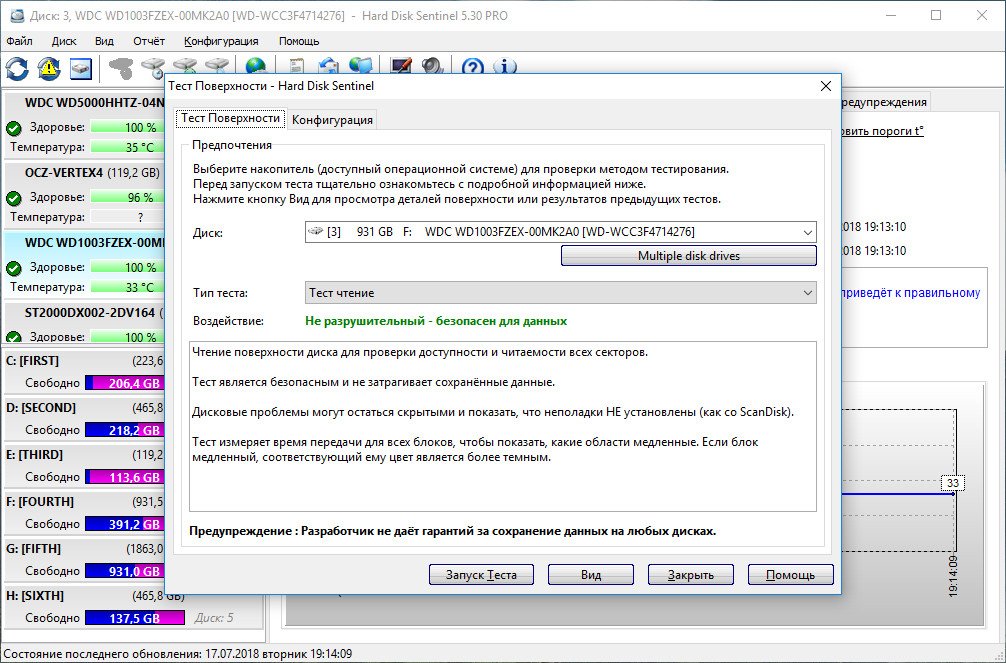Click the green health checkmark for OCZ-VERTEX4
This screenshot has width=1006, height=663.
pyautogui.click(x=13, y=198)
